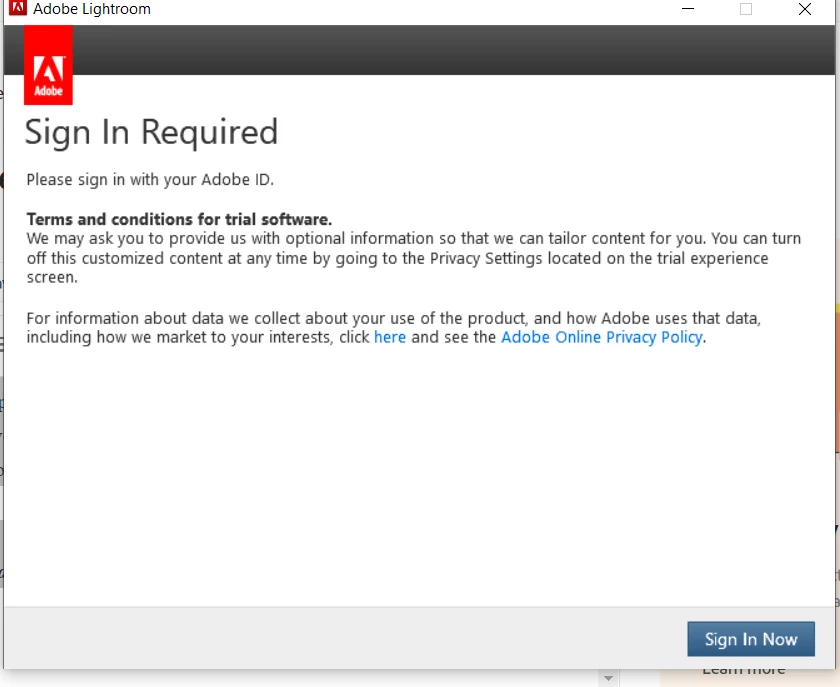This screenshot has height=687, width=840.
Task: Click the Adobe Lightroom title bar icon
Action: (x=18, y=8)
